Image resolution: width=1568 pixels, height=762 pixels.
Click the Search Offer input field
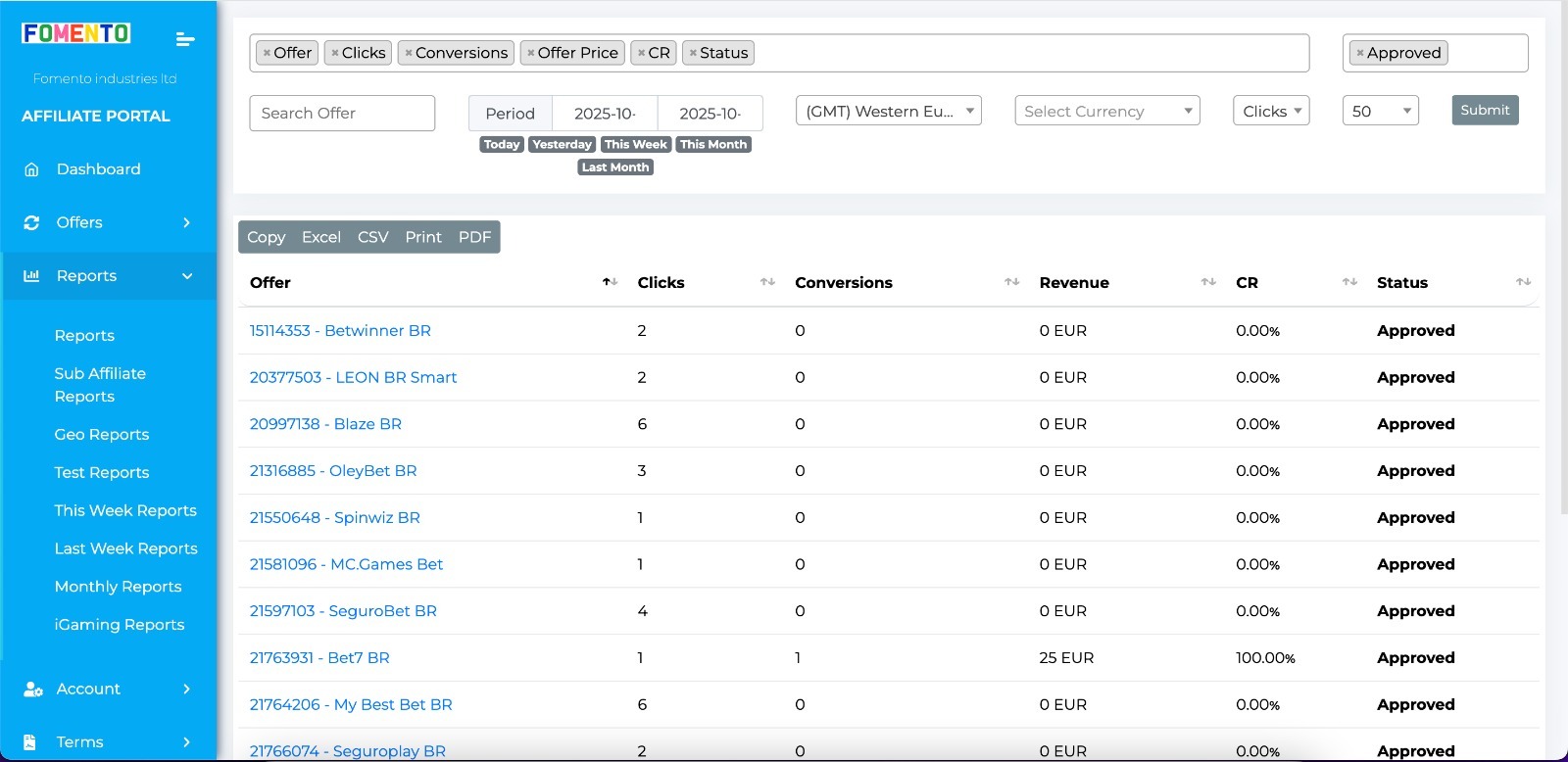point(342,114)
